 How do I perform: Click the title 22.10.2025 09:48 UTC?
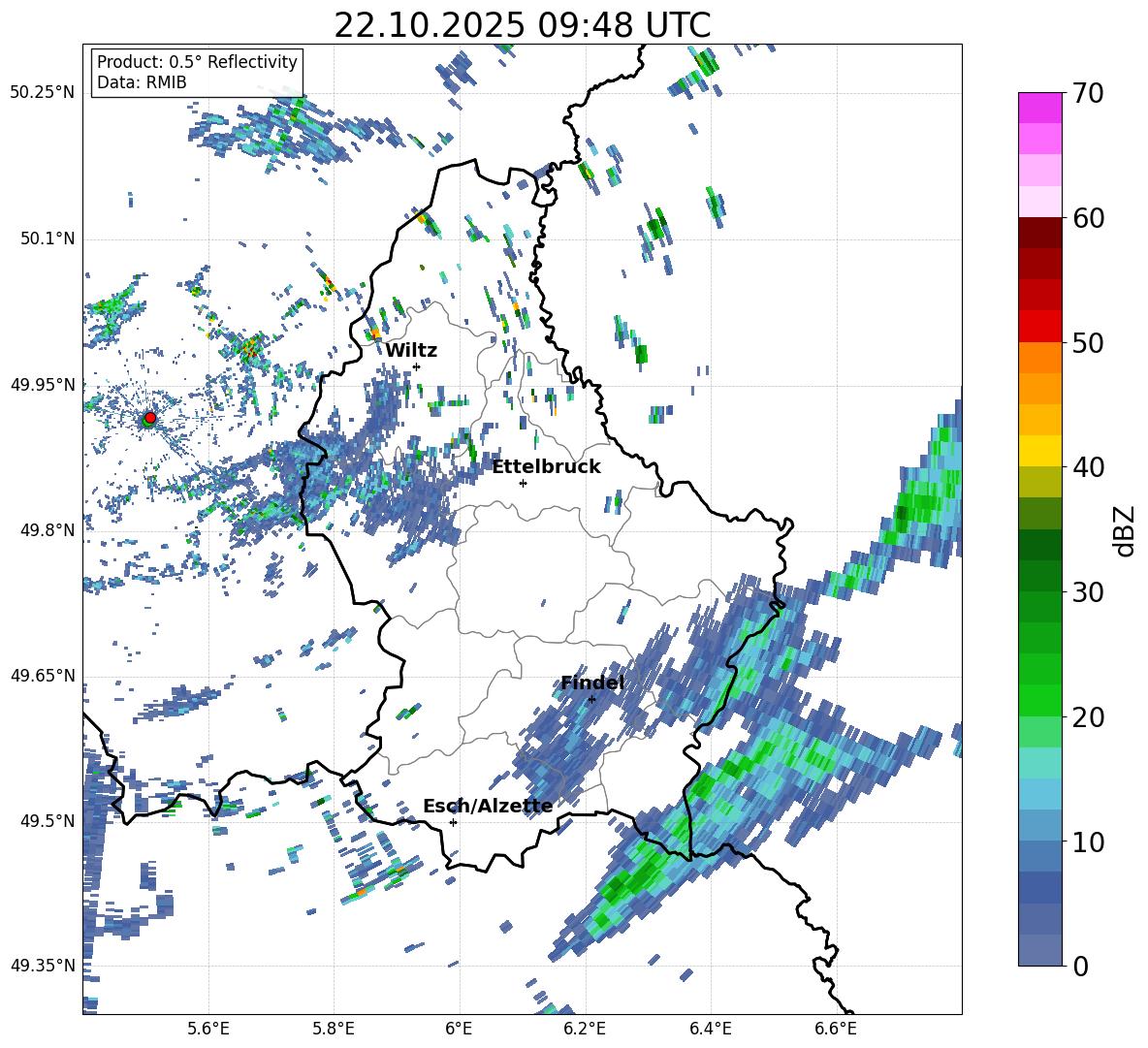coord(523,25)
